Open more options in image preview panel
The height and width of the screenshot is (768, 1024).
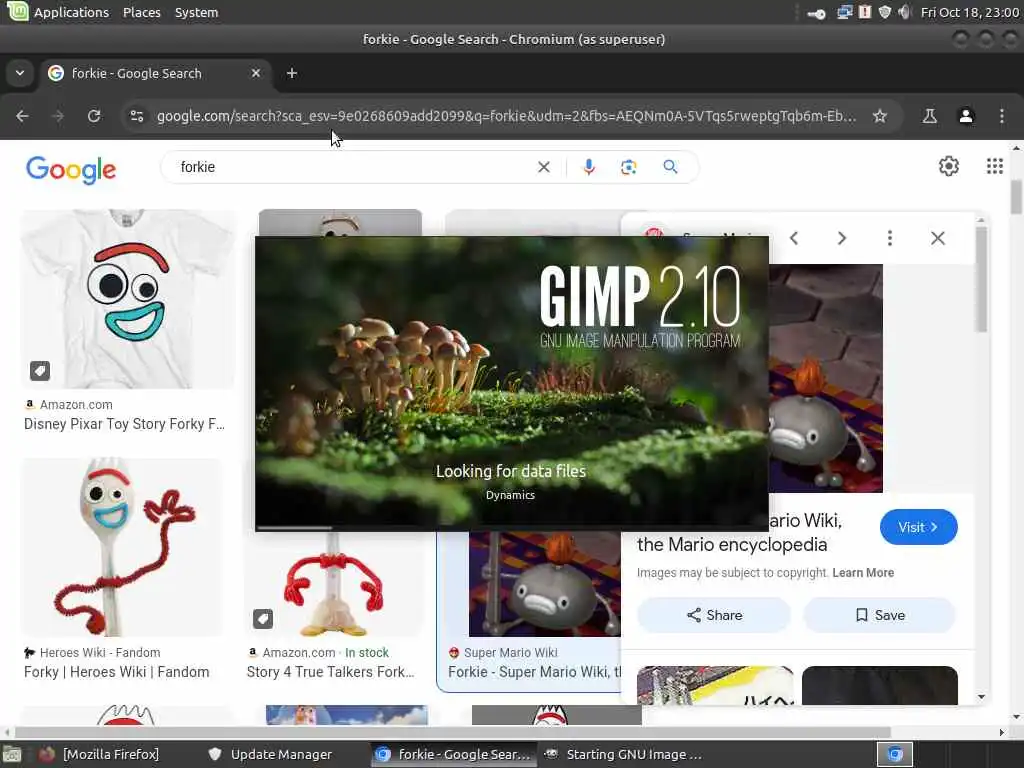pos(889,238)
